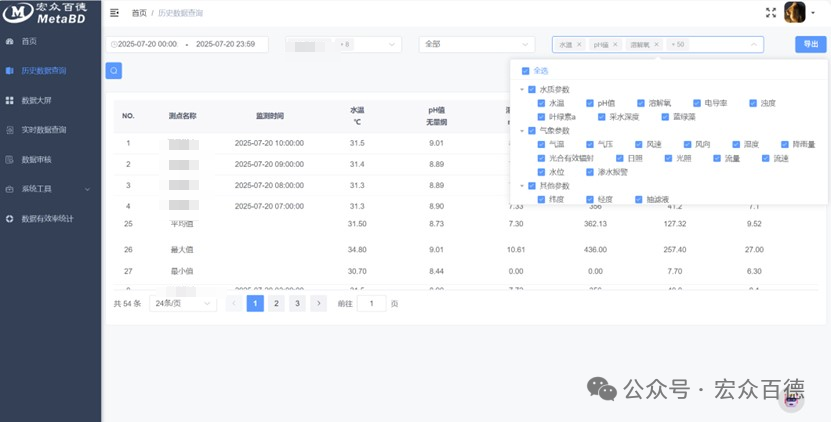Click the MetaBD logo in sidebar
The width and height of the screenshot is (831, 422).
point(45,13)
